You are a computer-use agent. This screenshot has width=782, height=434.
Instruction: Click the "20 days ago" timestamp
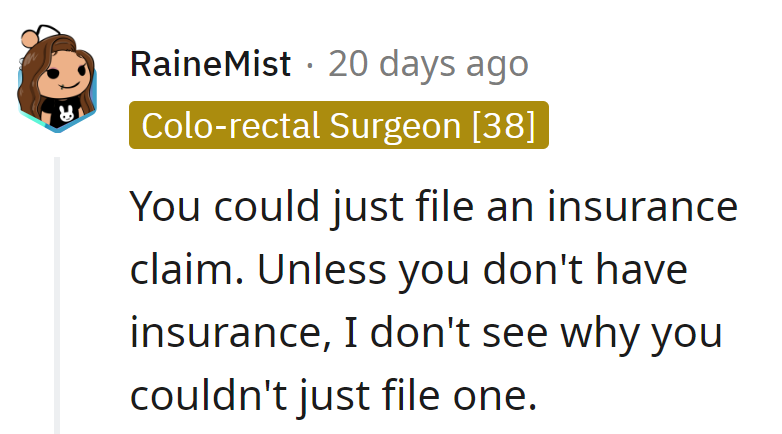click(428, 65)
